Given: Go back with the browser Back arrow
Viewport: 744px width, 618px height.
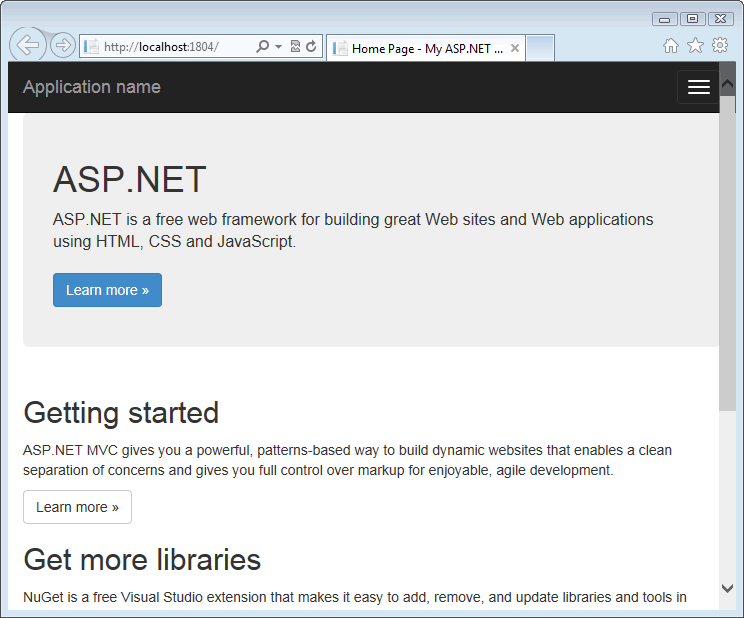Looking at the screenshot, I should (x=28, y=45).
